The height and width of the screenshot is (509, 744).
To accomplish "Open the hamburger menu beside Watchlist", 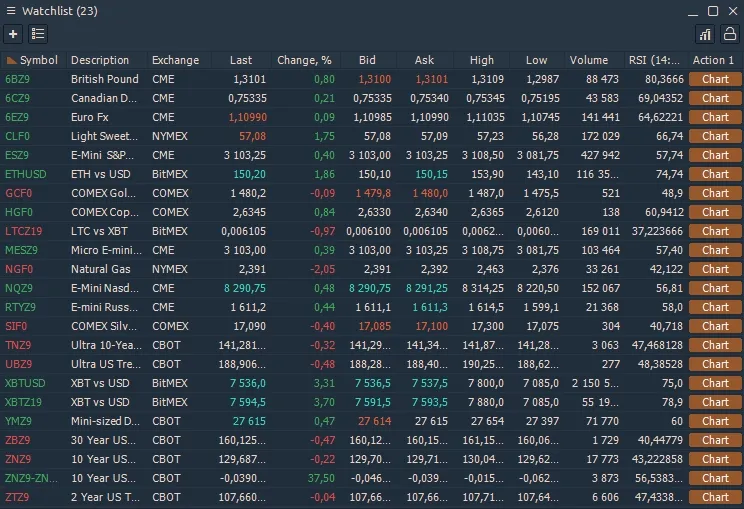I will 10,10.
